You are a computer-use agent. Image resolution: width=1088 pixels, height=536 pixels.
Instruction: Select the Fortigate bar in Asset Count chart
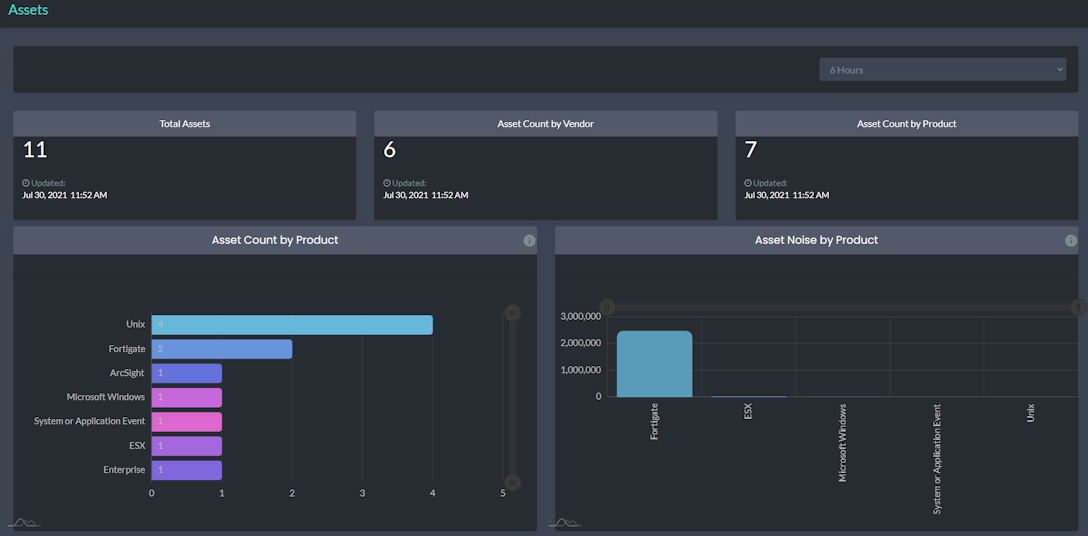(222, 349)
